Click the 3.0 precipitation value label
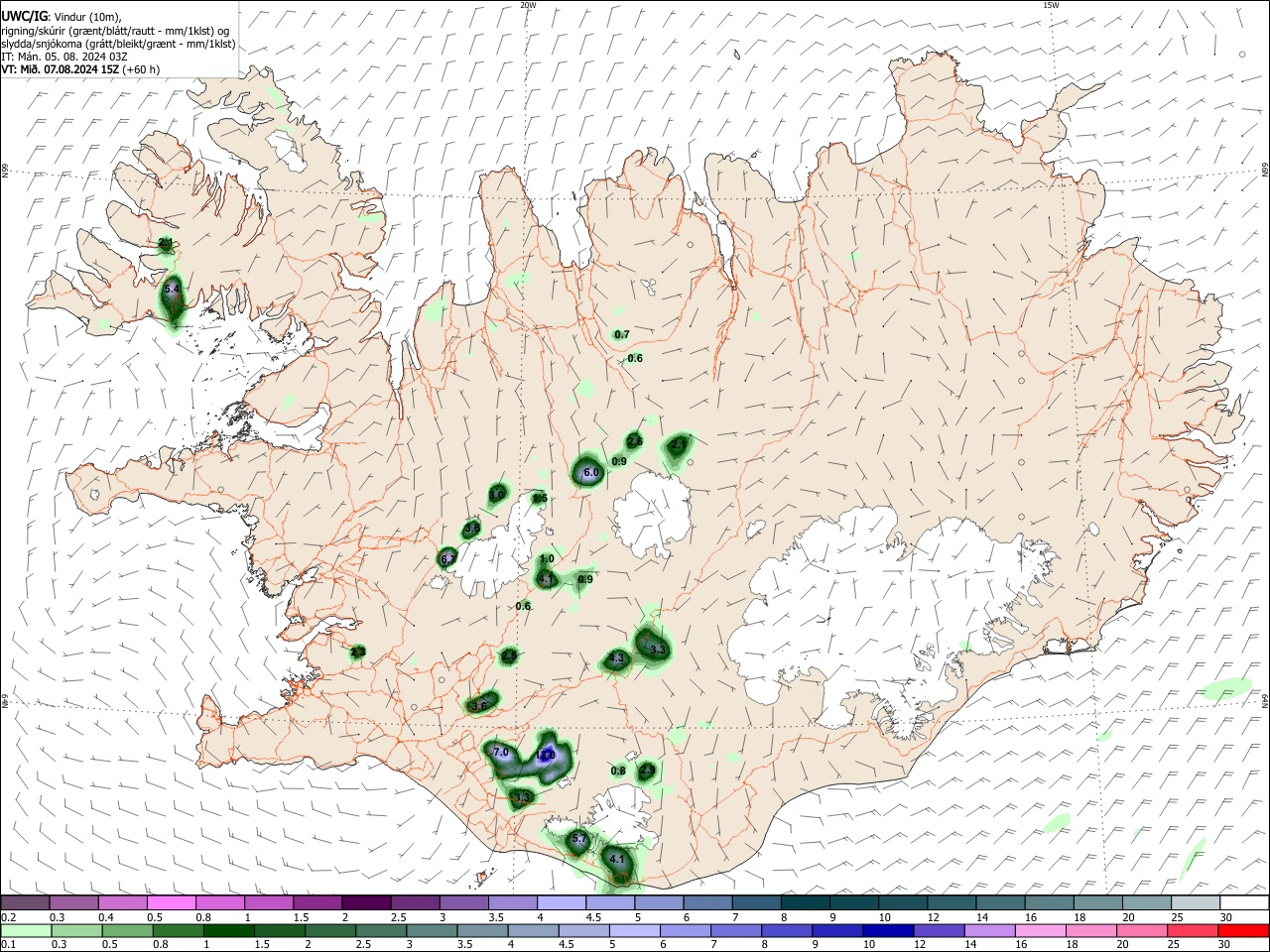1270x952 pixels. pyautogui.click(x=497, y=494)
